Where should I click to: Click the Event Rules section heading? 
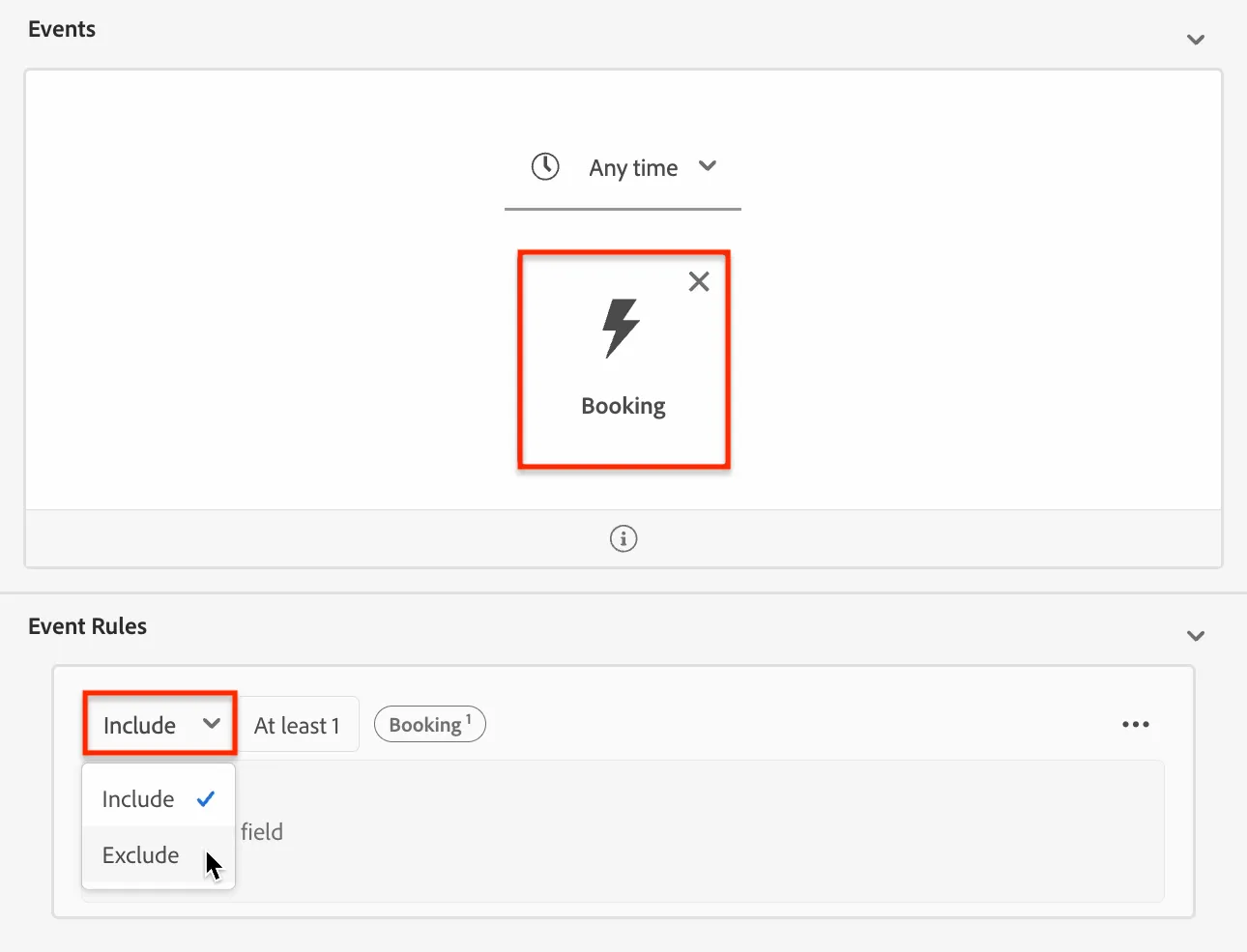point(88,626)
